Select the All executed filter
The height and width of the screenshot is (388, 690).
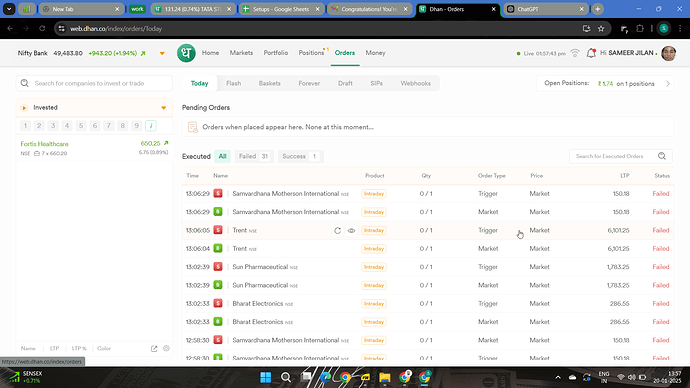coord(223,156)
